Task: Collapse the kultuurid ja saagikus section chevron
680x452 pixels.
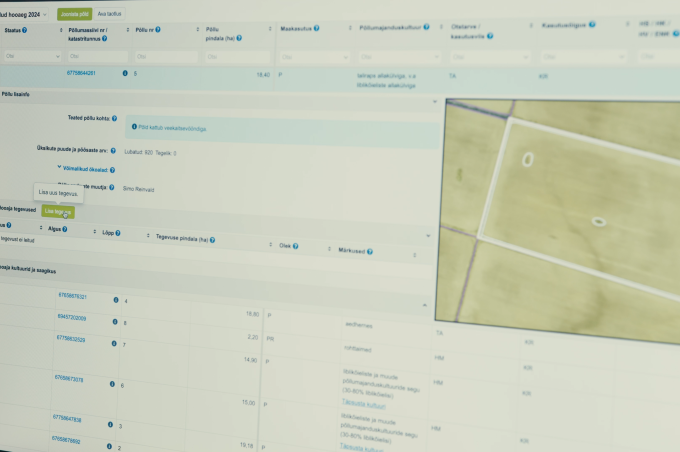Action: point(424,305)
